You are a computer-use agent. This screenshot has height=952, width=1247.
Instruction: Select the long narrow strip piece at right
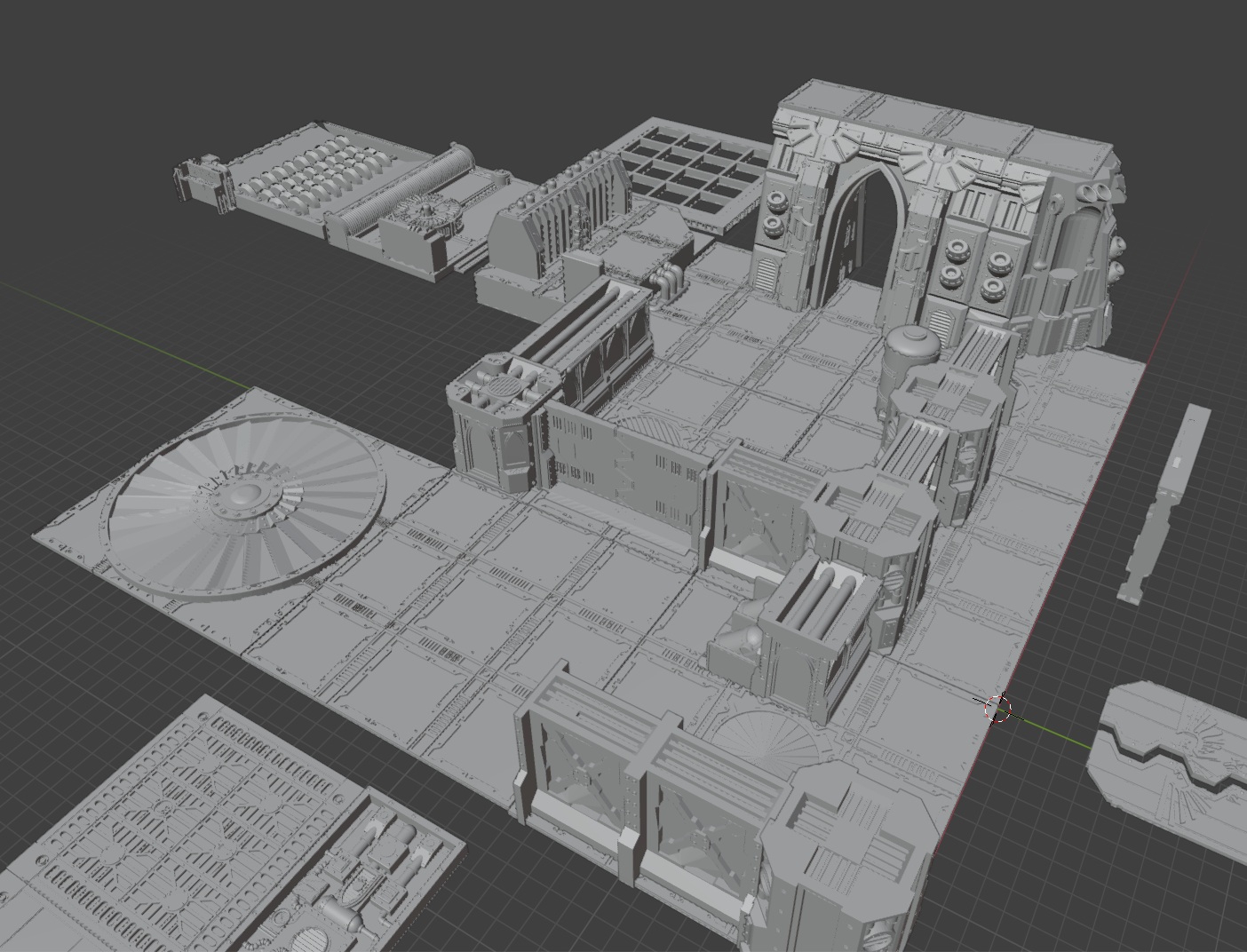[1164, 503]
